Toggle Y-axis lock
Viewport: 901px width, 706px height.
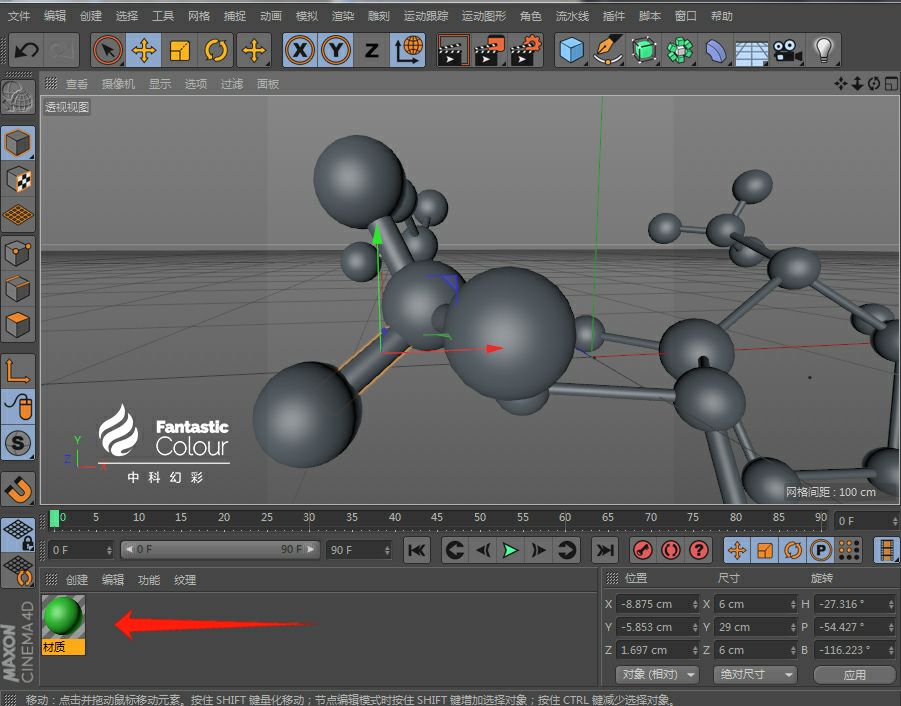click(336, 50)
